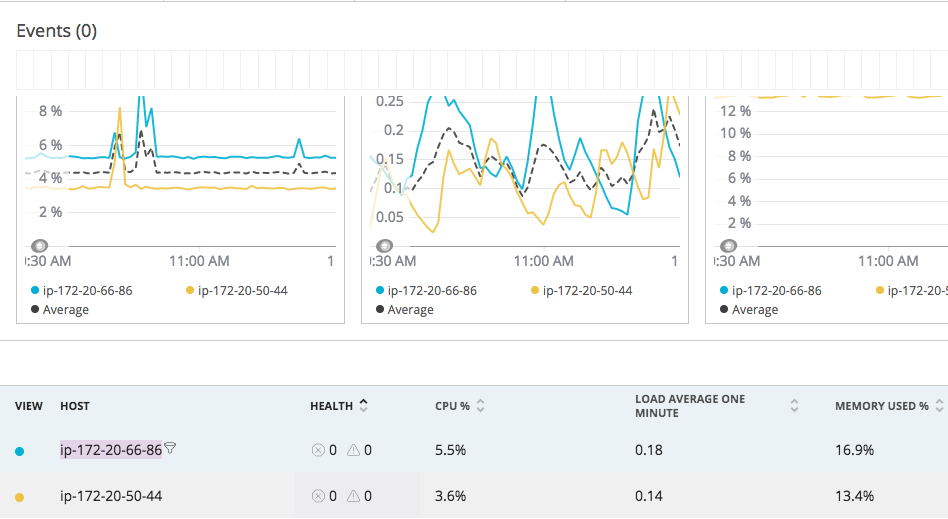Click the filter icon next to ip-172-20-66-86
The image size is (948, 519).
(170, 448)
